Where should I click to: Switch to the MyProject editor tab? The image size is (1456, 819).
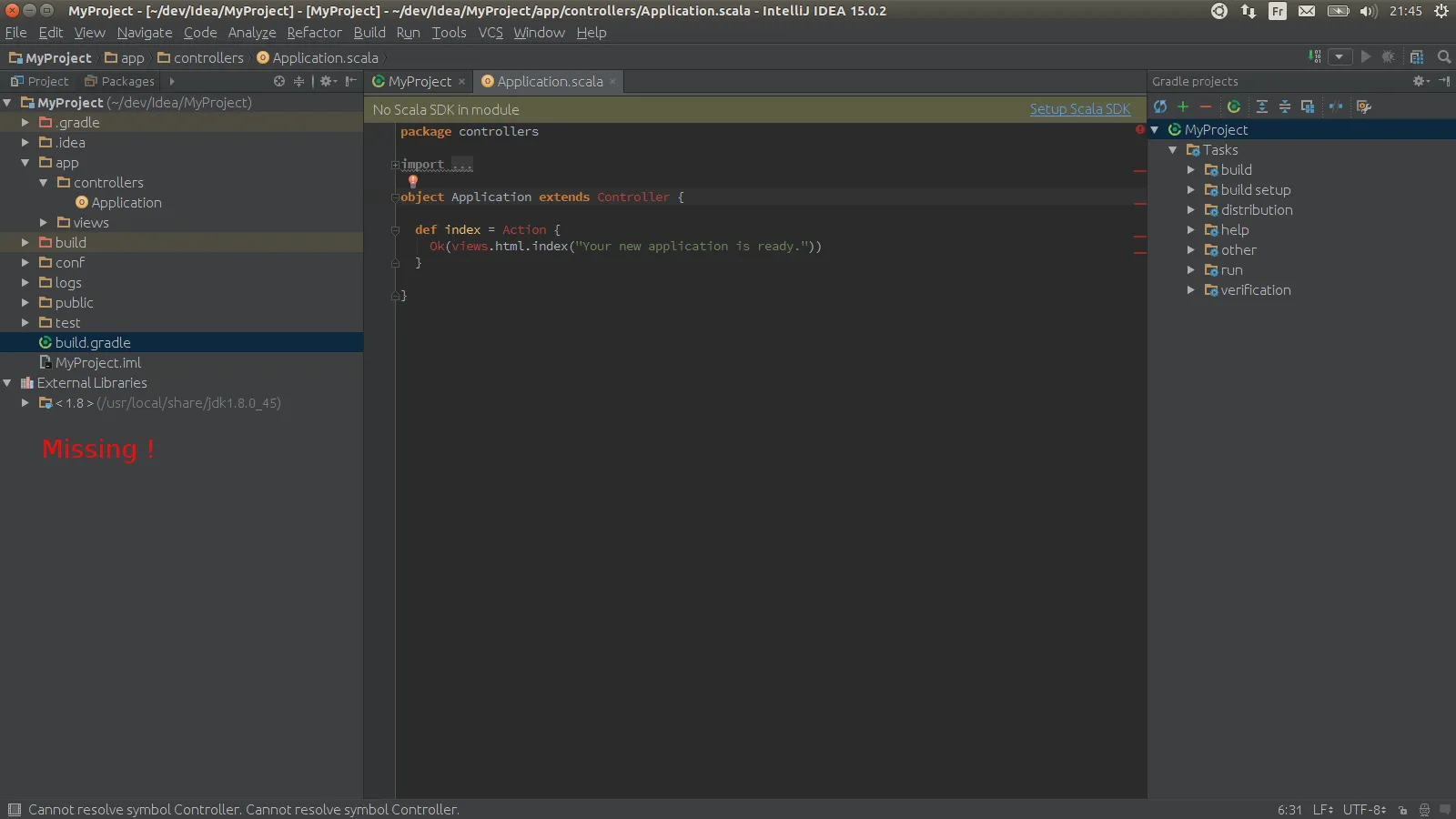point(420,81)
